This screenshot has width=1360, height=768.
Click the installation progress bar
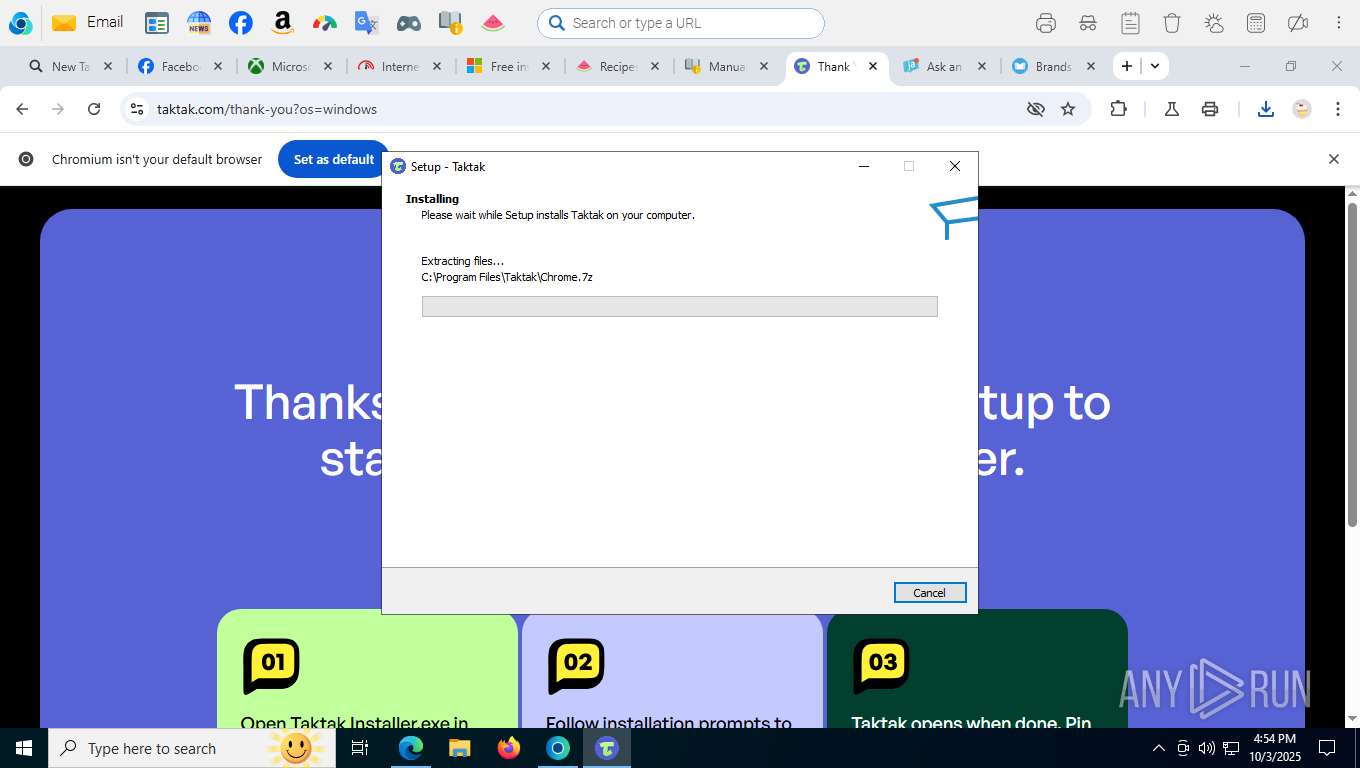[x=680, y=306]
